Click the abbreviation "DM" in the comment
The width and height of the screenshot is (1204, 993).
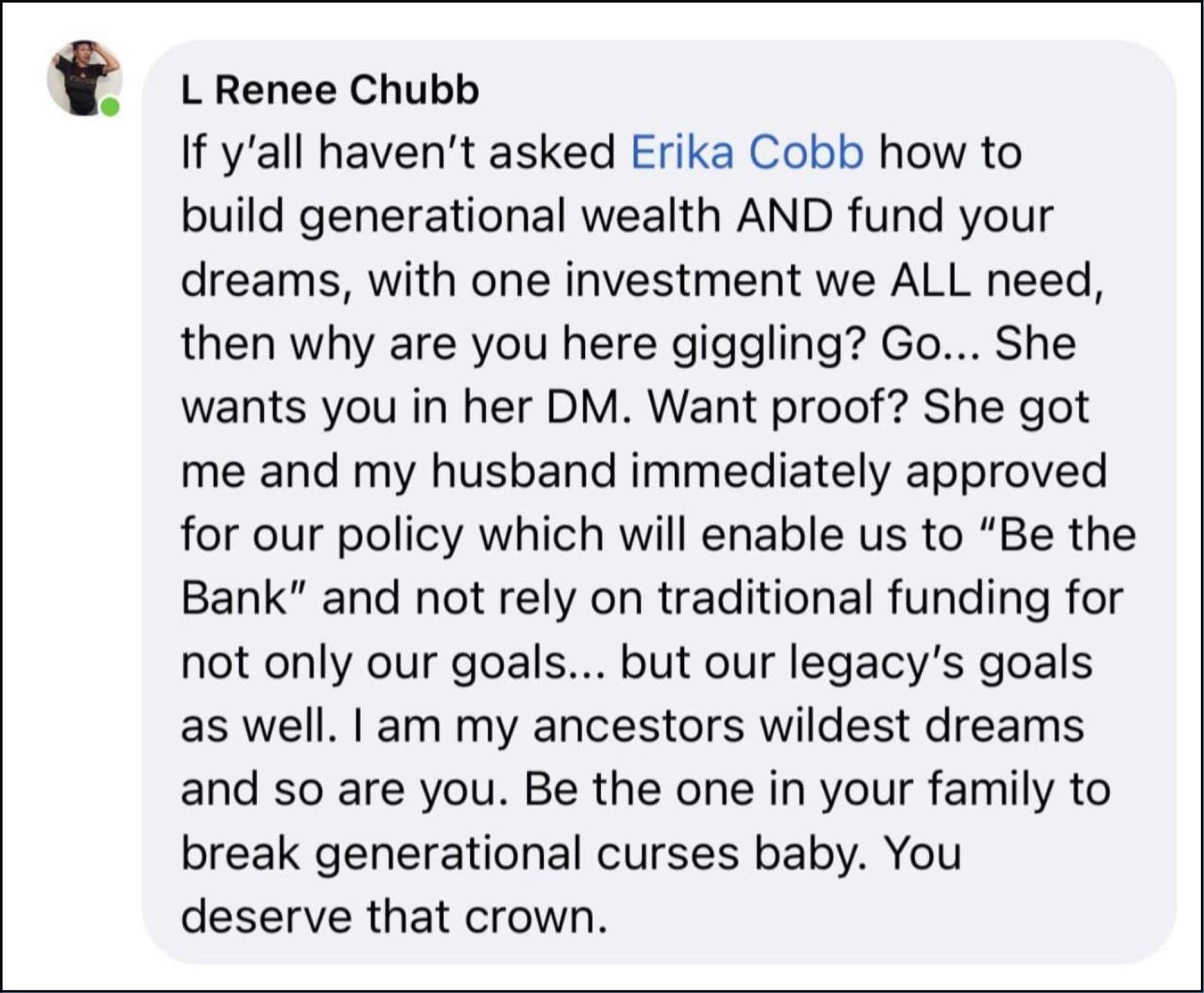click(583, 407)
